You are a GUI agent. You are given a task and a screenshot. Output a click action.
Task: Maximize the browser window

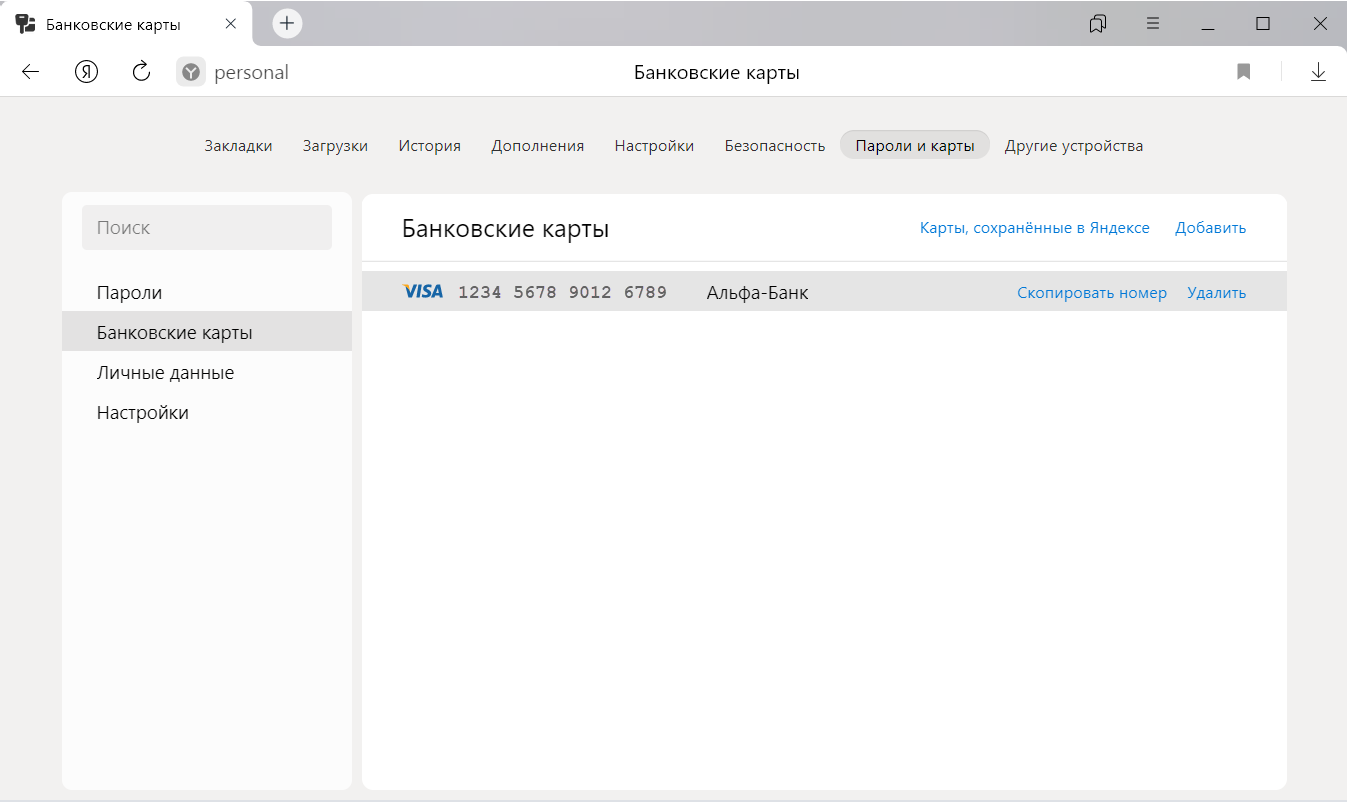point(1263,23)
